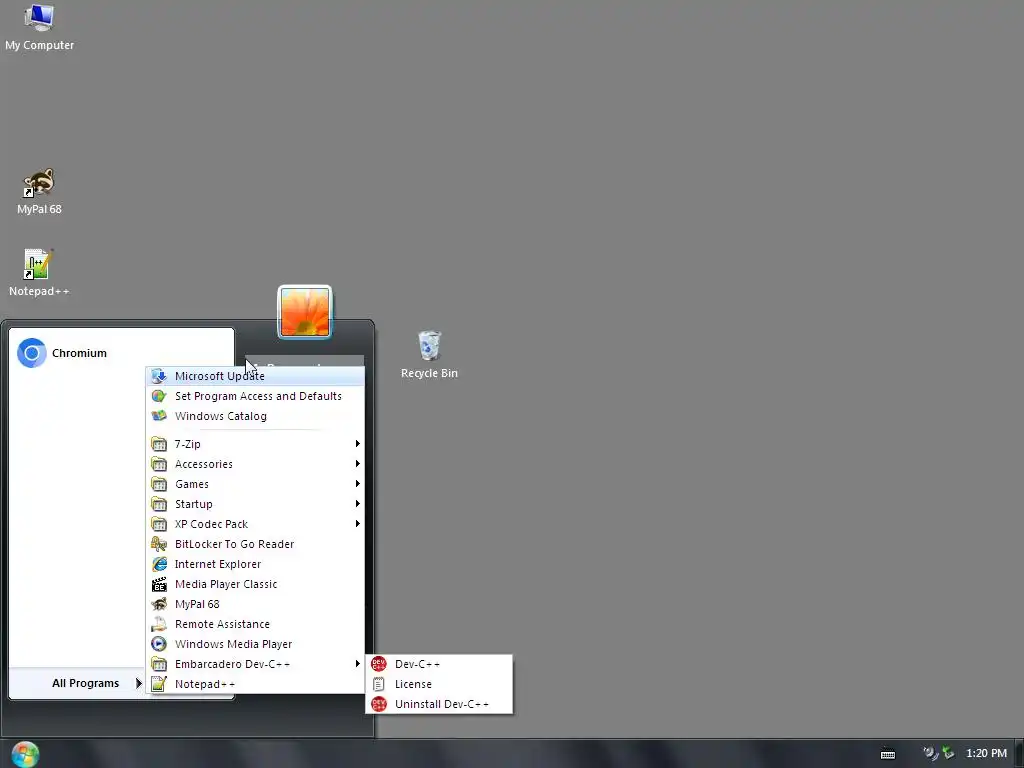Click the user account flower picture
The width and height of the screenshot is (1024, 768).
tap(305, 312)
